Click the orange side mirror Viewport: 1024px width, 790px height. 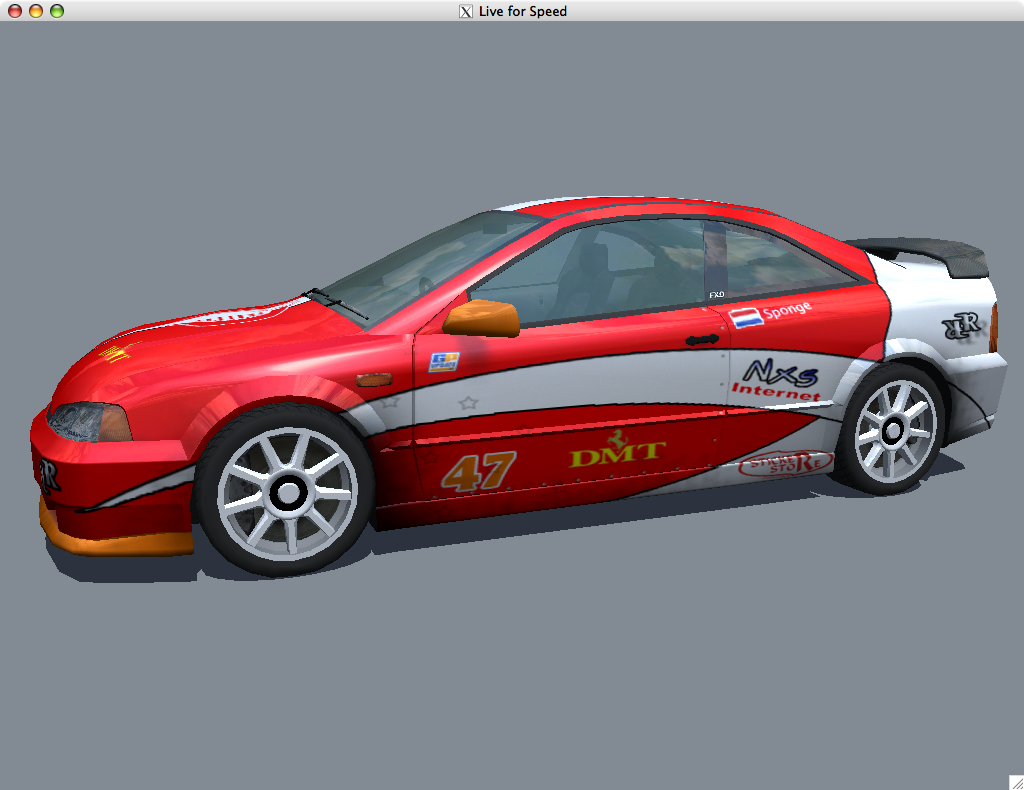[x=482, y=319]
